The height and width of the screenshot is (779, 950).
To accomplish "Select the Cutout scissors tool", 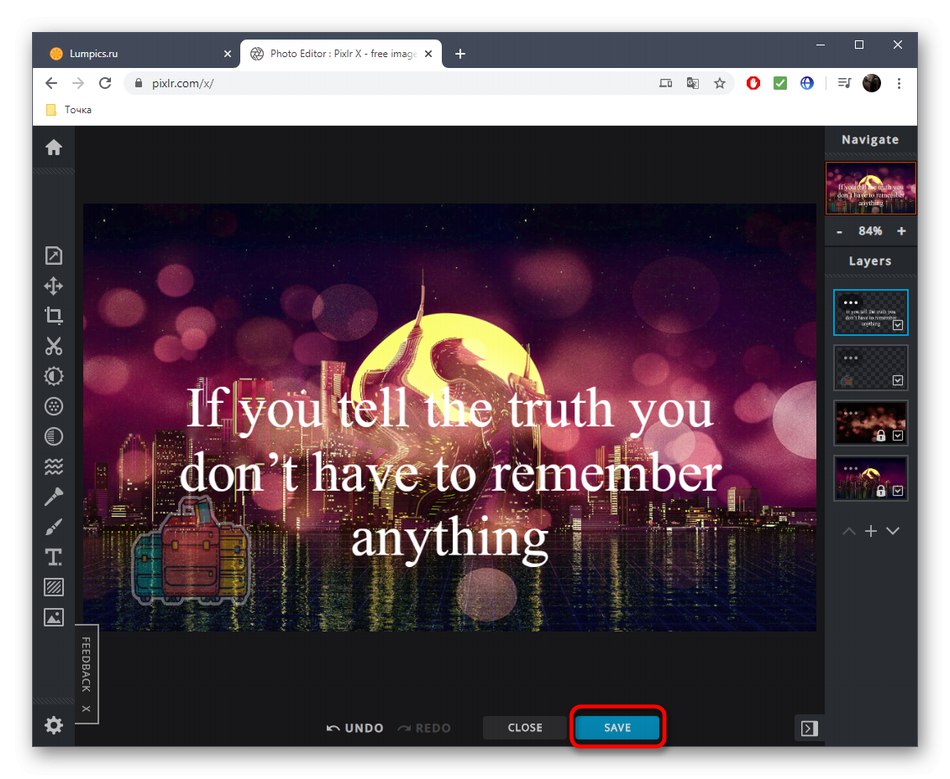I will point(53,346).
